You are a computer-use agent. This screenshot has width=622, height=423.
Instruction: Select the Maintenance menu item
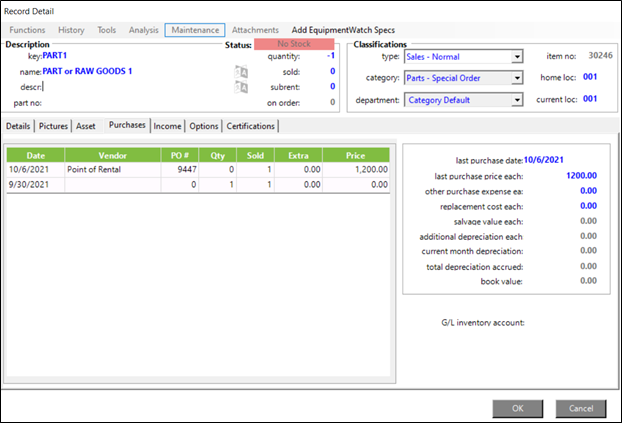click(x=195, y=30)
